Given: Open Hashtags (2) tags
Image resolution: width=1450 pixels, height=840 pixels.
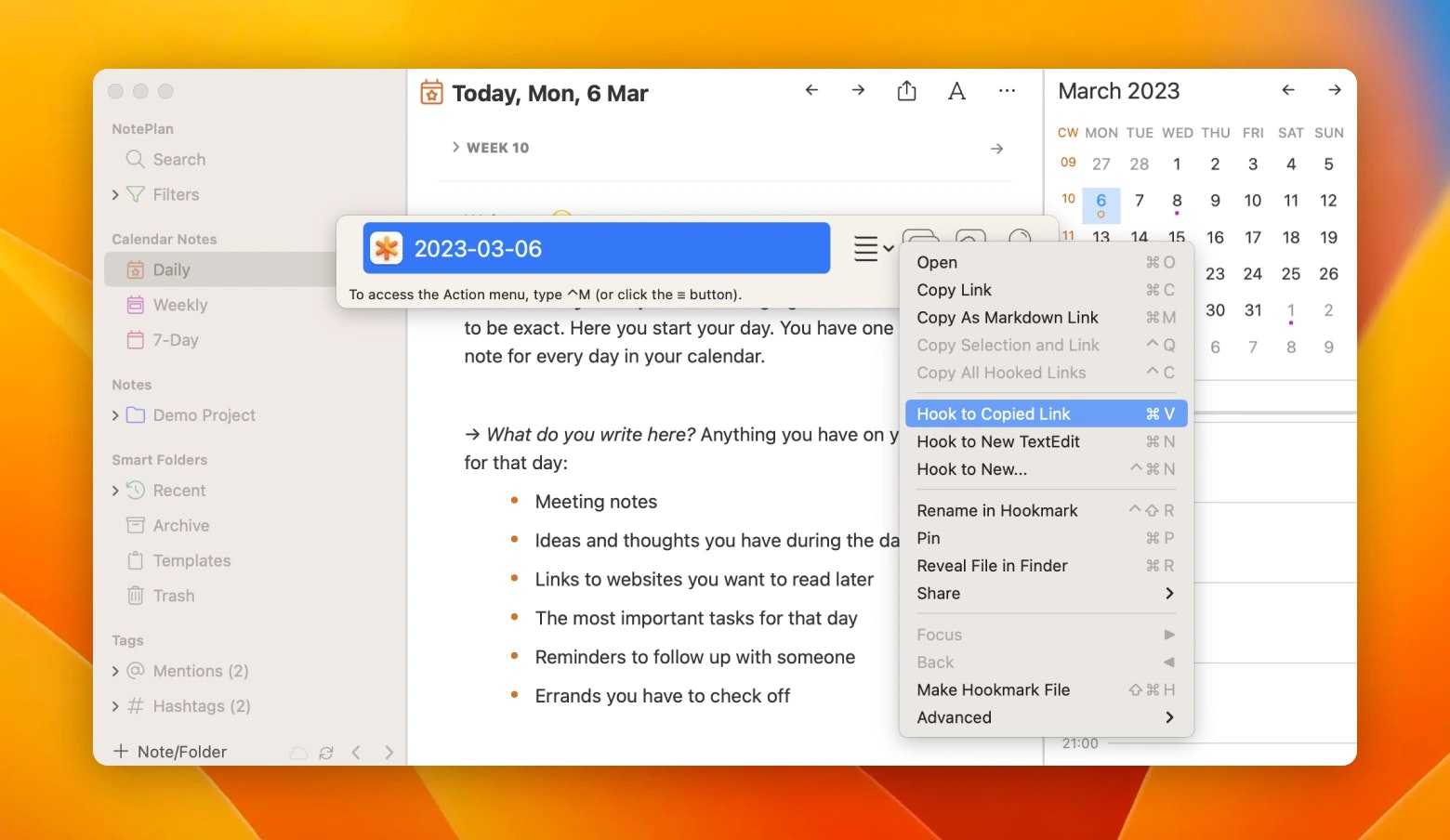Looking at the screenshot, I should pos(202,706).
